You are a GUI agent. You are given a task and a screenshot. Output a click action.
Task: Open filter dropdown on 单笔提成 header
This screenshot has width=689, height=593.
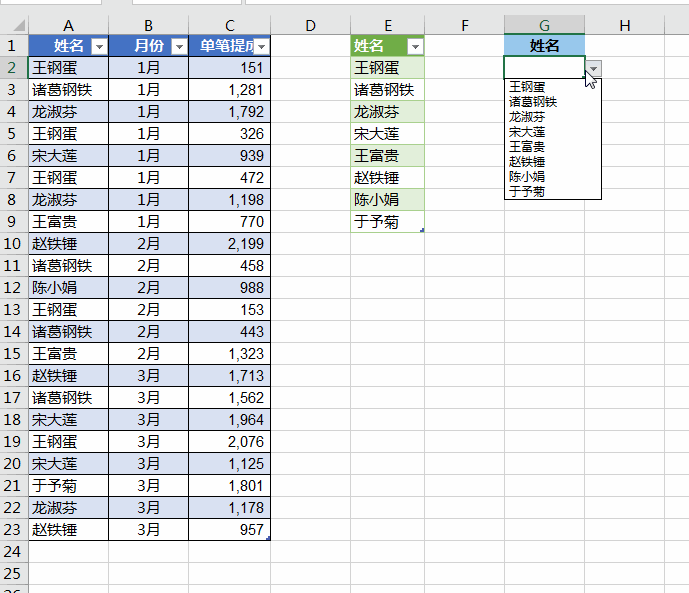coord(261,46)
